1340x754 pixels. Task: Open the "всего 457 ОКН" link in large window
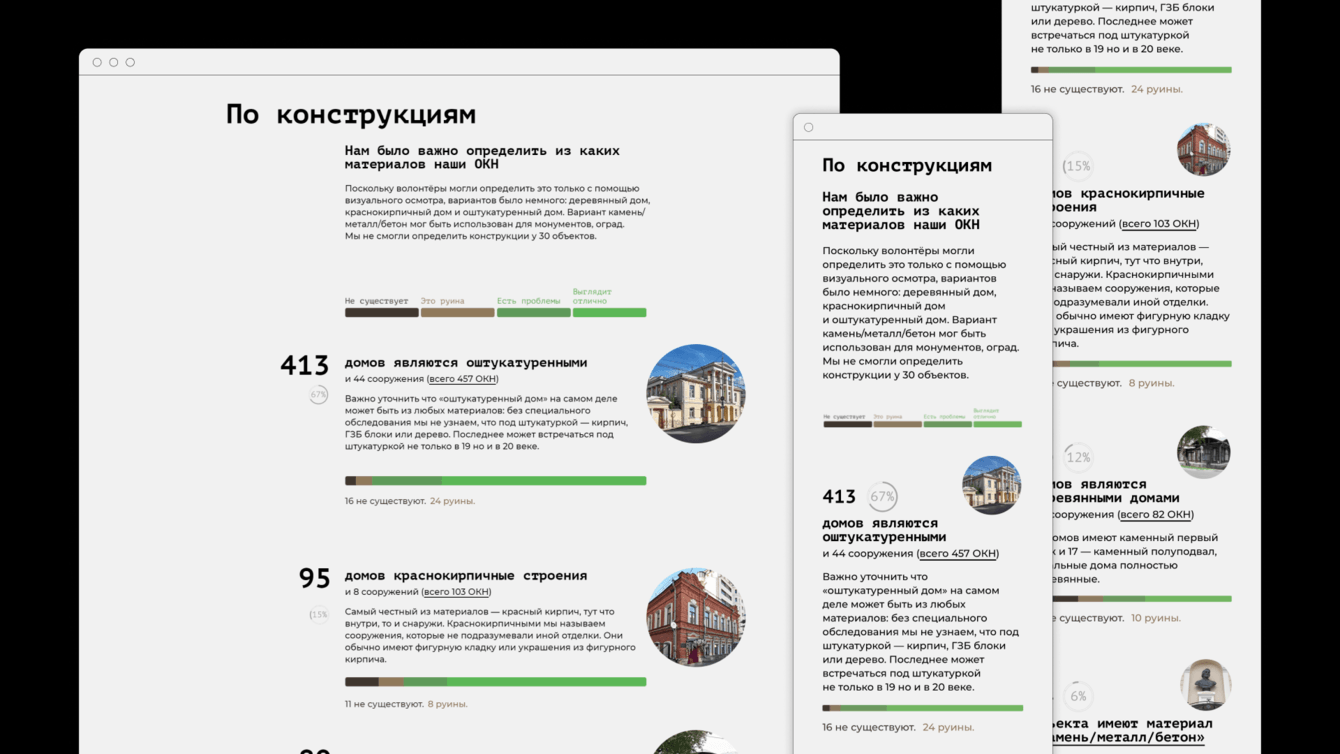(463, 379)
